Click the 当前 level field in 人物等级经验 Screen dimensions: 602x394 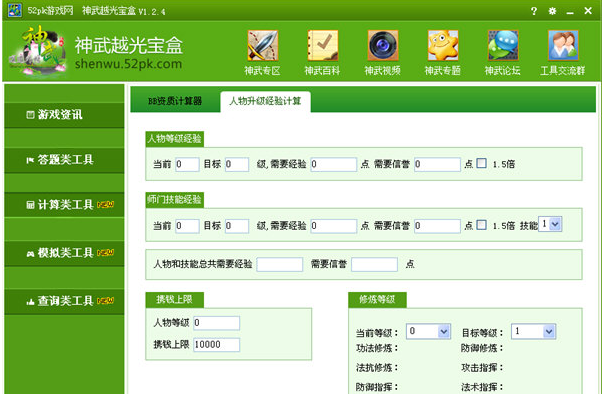187,164
